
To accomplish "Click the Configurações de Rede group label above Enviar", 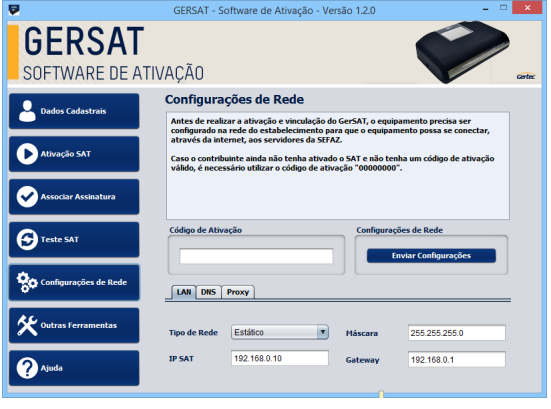I will [x=400, y=230].
